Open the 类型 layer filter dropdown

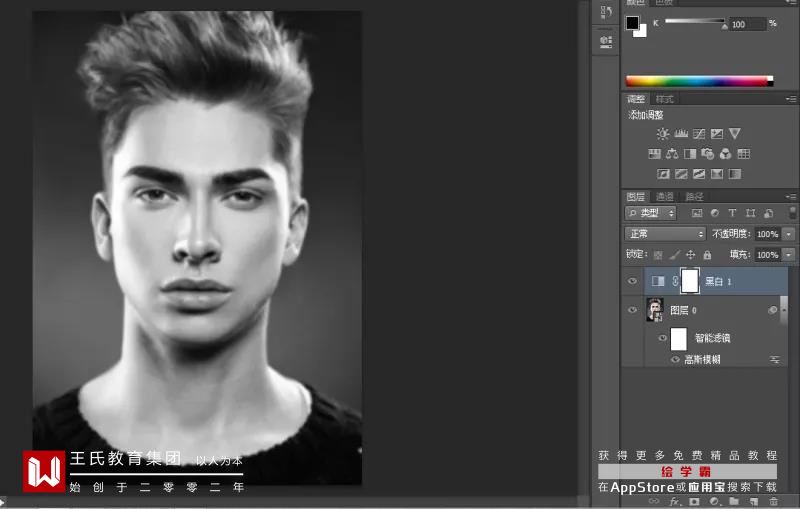[651, 213]
